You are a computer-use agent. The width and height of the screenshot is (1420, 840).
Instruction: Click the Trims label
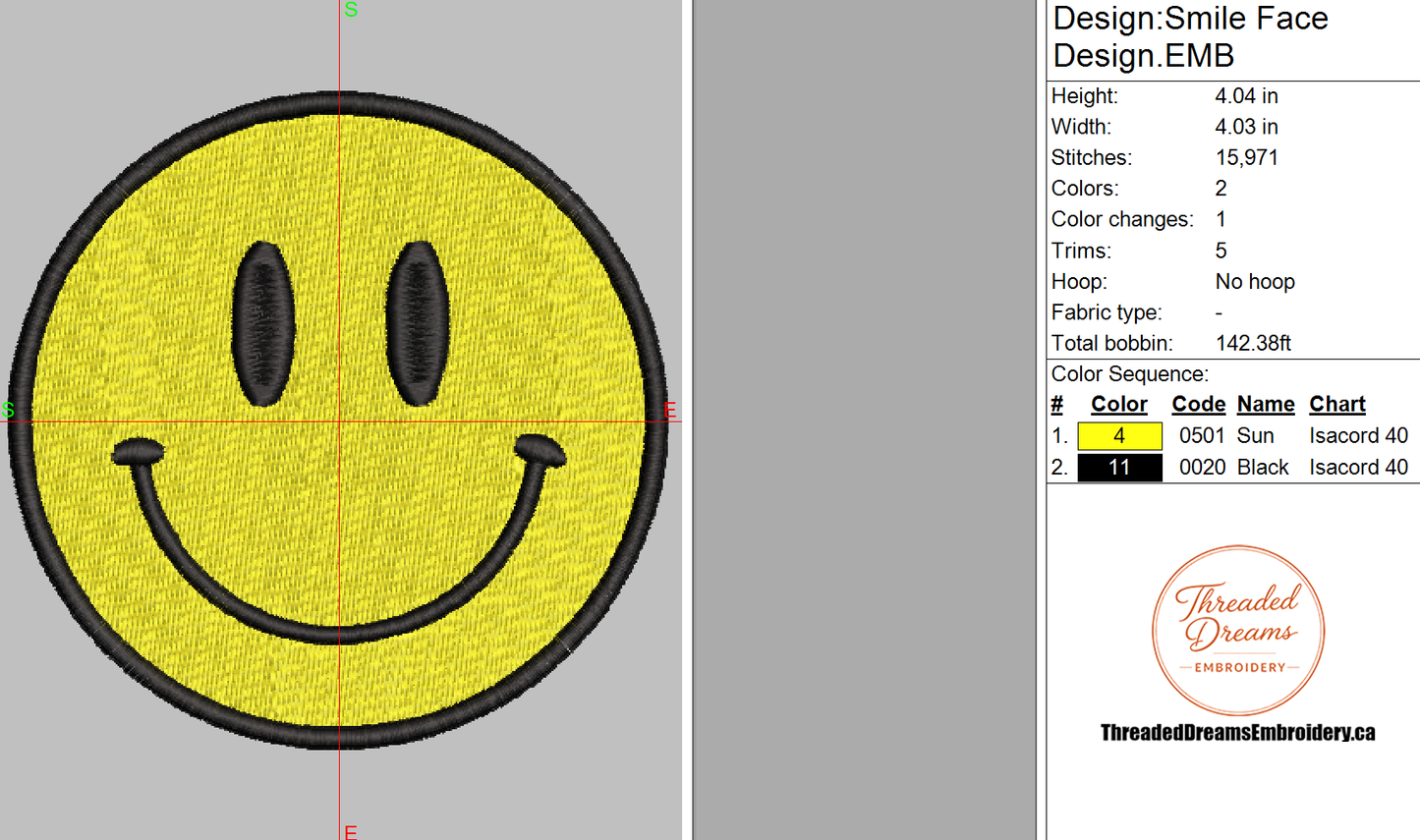click(x=1081, y=251)
